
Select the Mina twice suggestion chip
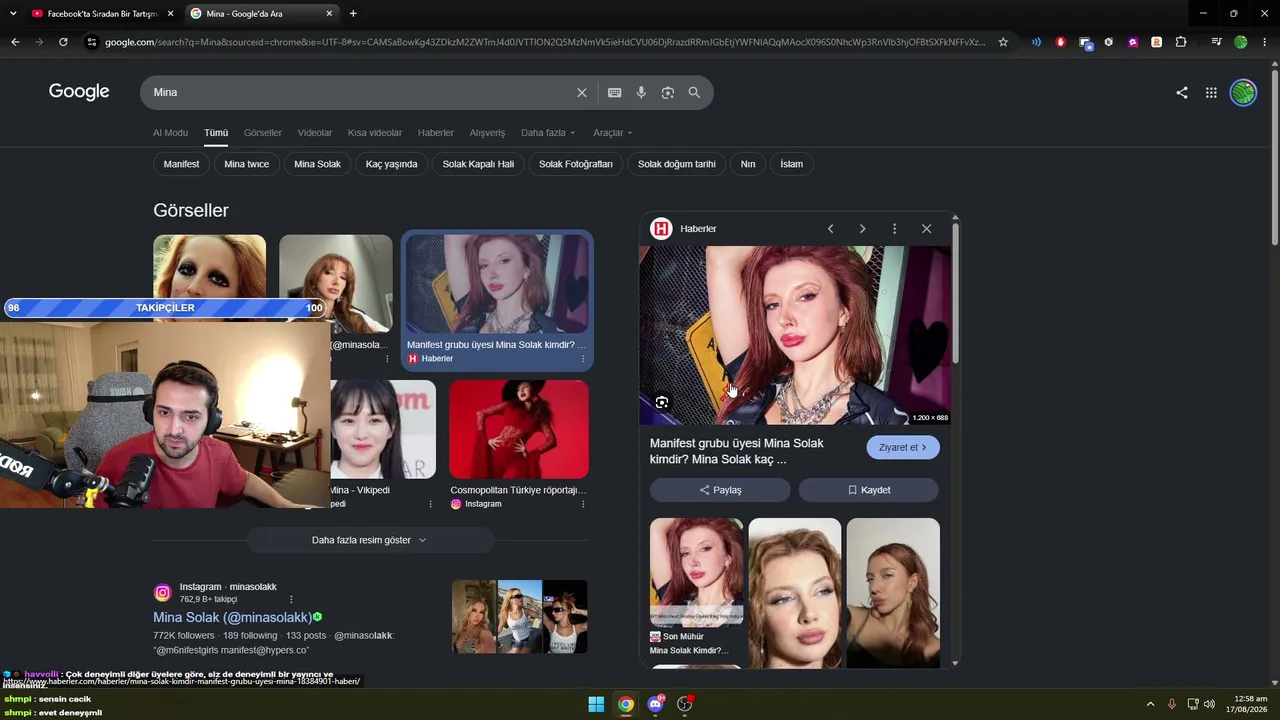point(247,164)
